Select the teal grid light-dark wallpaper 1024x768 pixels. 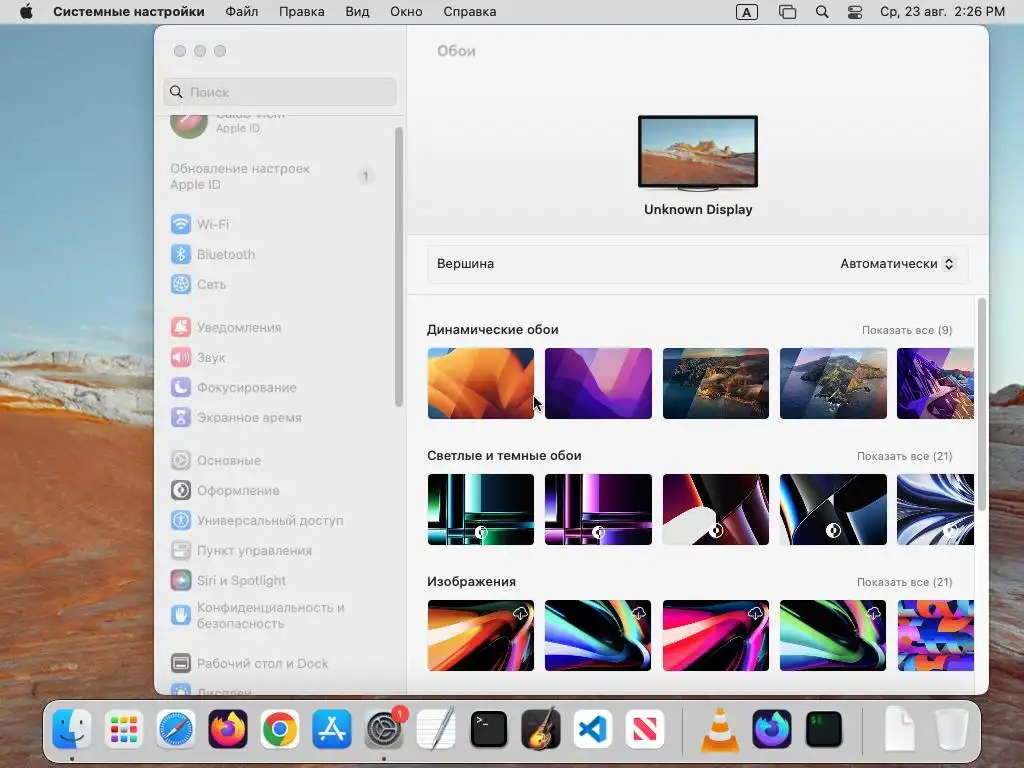click(481, 509)
